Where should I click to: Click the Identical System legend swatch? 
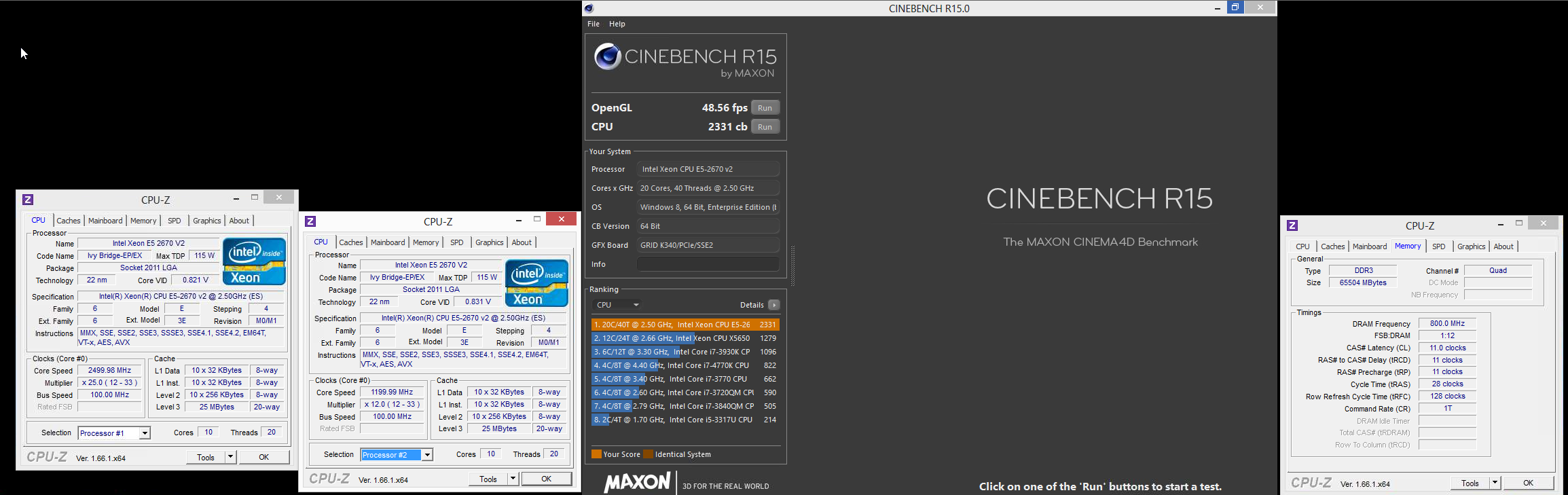648,454
